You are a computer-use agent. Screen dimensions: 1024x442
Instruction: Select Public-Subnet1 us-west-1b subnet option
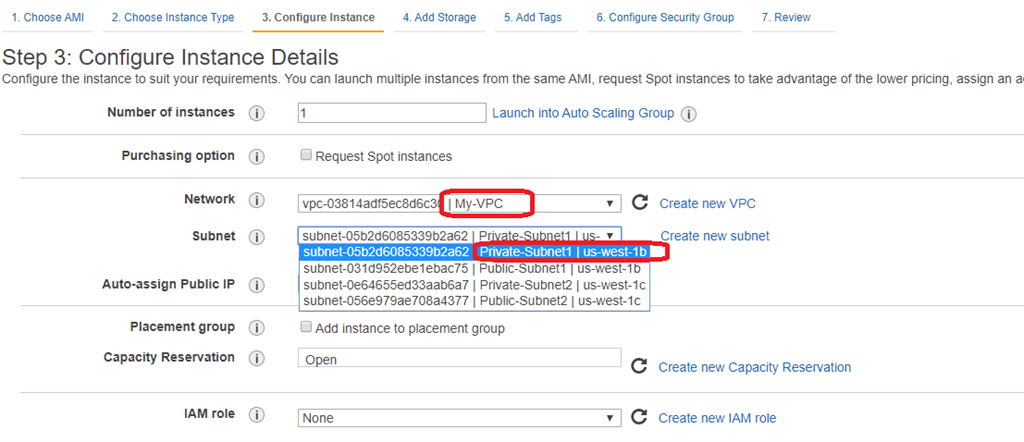[x=472, y=268]
